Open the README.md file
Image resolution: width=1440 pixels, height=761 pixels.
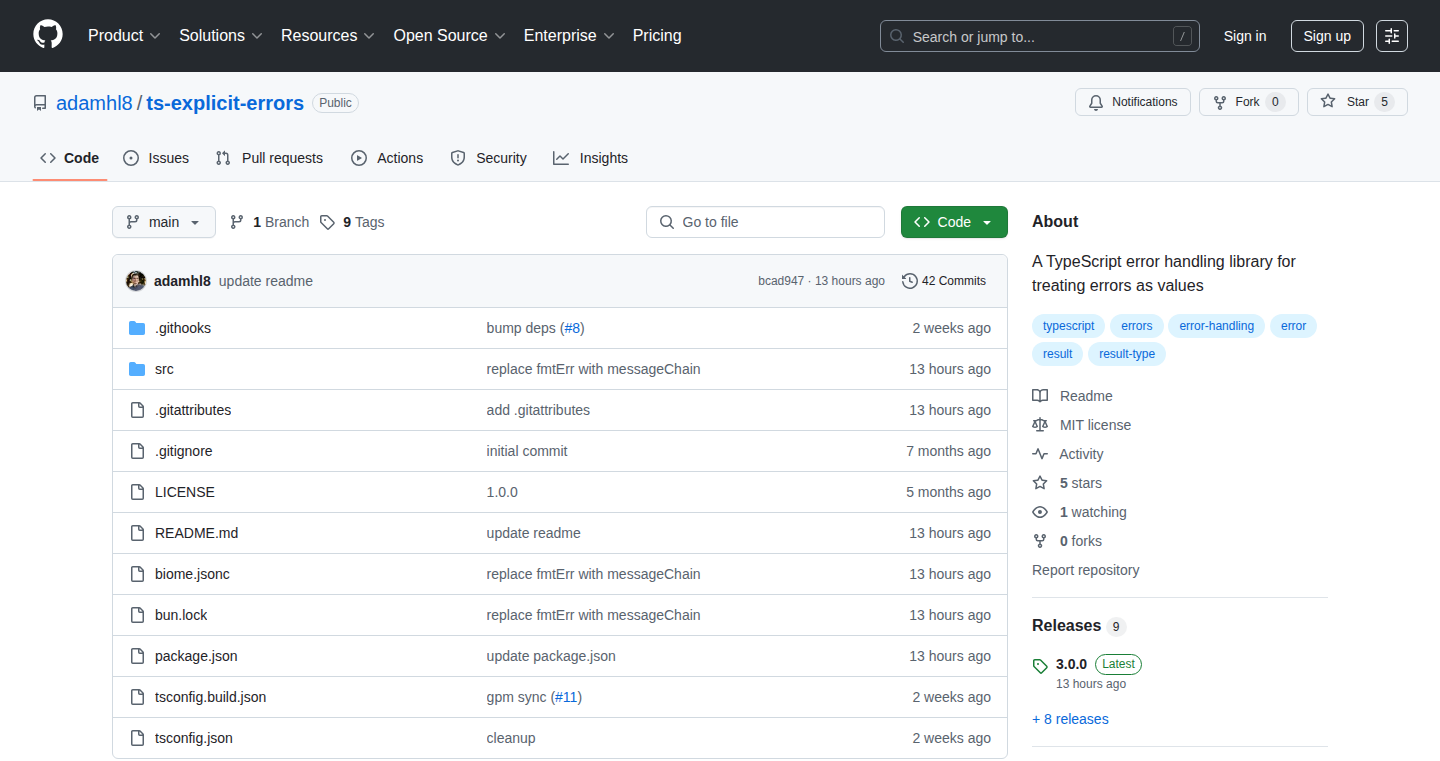coord(197,533)
